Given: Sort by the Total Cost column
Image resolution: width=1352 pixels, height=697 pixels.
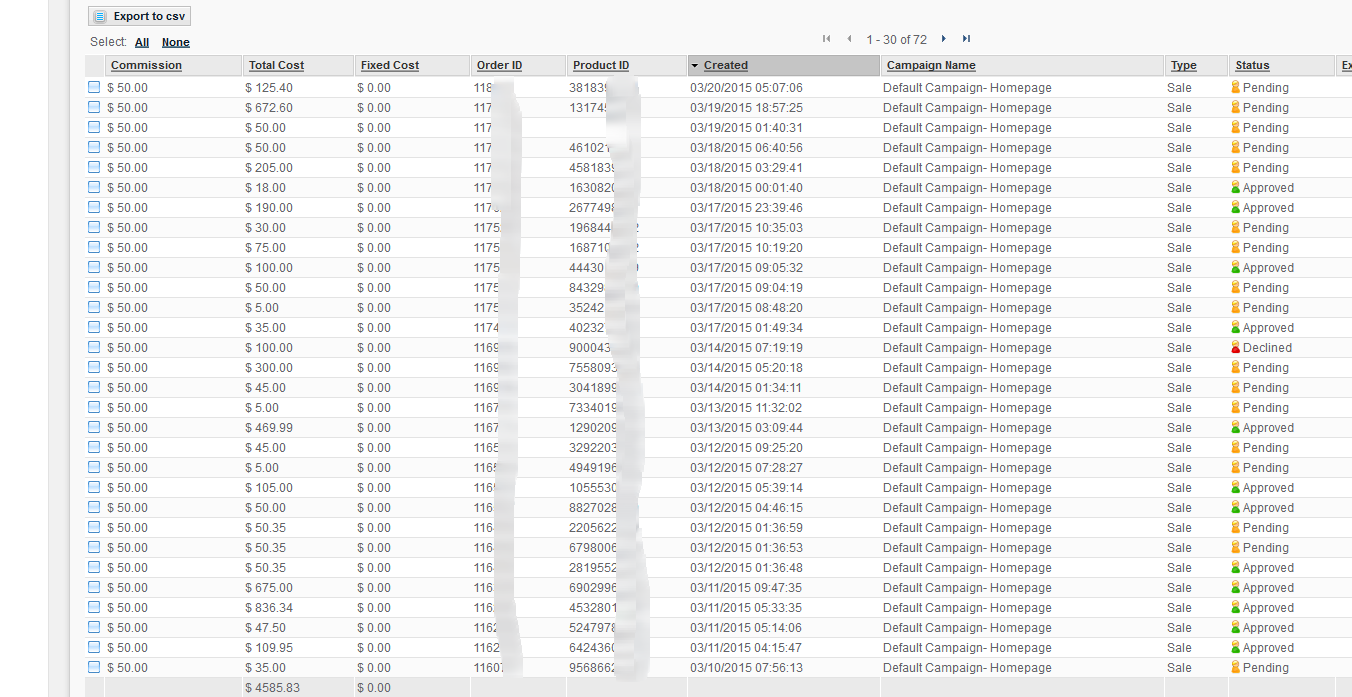Looking at the screenshot, I should pos(276,65).
